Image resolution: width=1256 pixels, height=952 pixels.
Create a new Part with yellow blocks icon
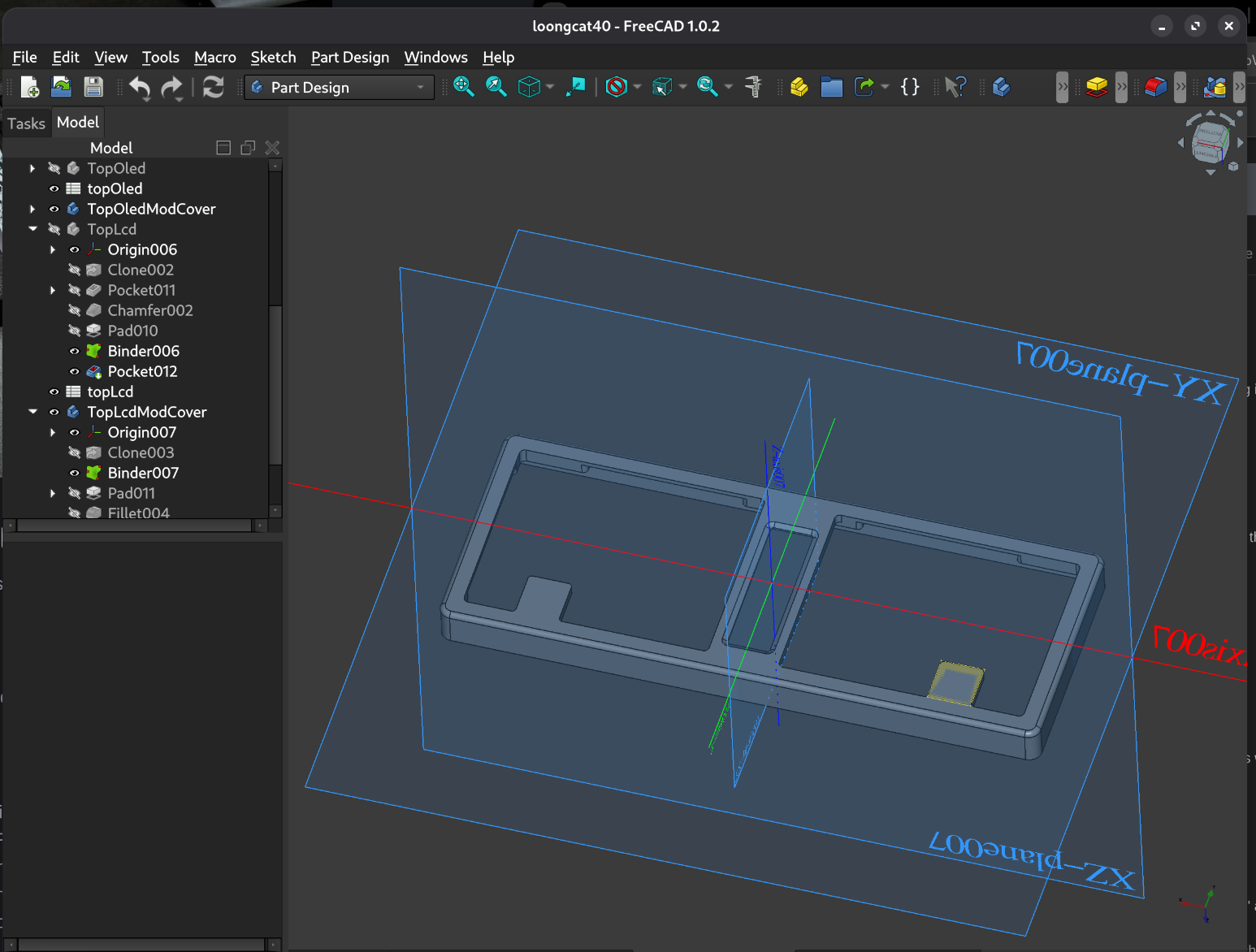799,87
